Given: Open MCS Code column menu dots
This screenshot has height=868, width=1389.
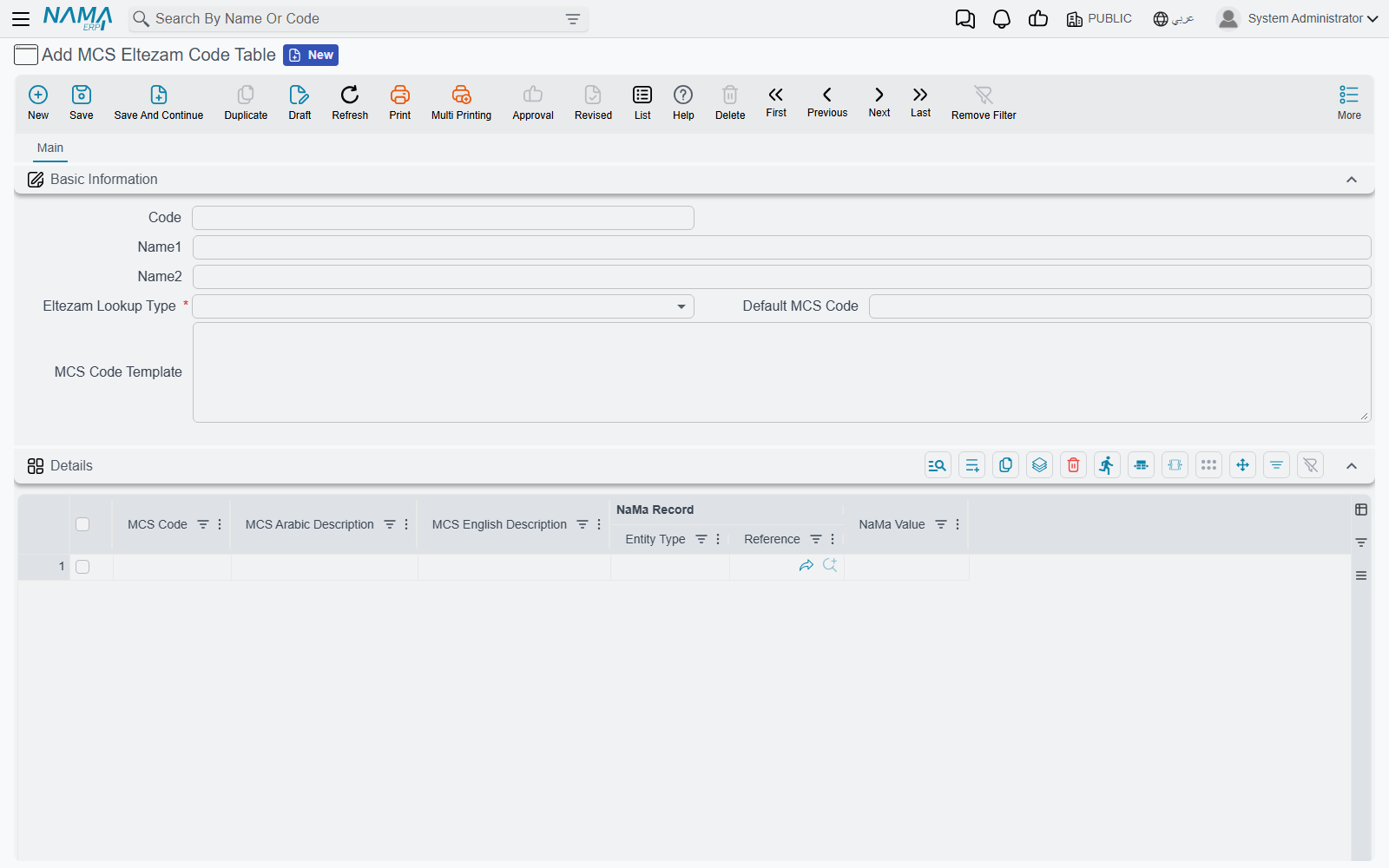Looking at the screenshot, I should pyautogui.click(x=220, y=524).
